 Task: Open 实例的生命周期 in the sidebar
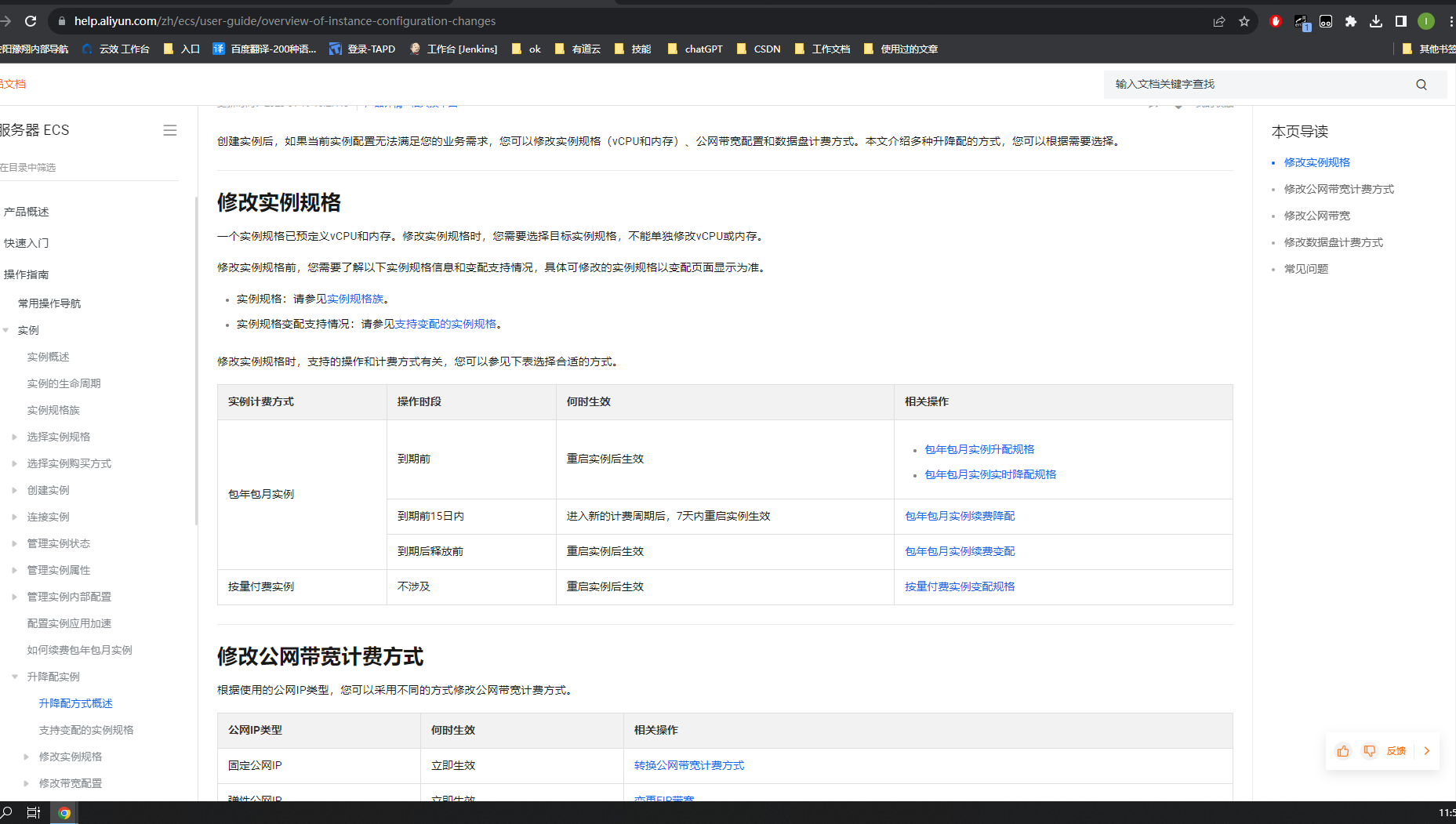pos(64,383)
